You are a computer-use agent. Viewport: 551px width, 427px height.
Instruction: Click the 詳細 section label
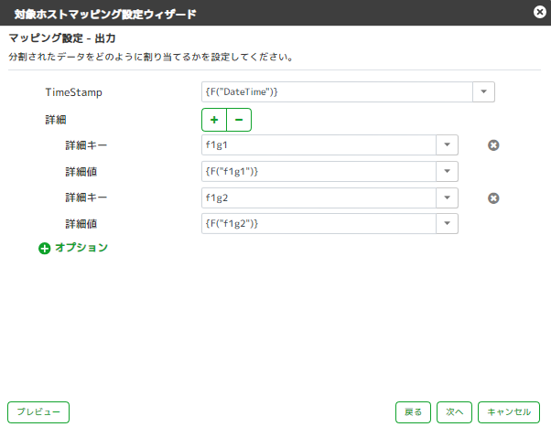pyautogui.click(x=56, y=120)
